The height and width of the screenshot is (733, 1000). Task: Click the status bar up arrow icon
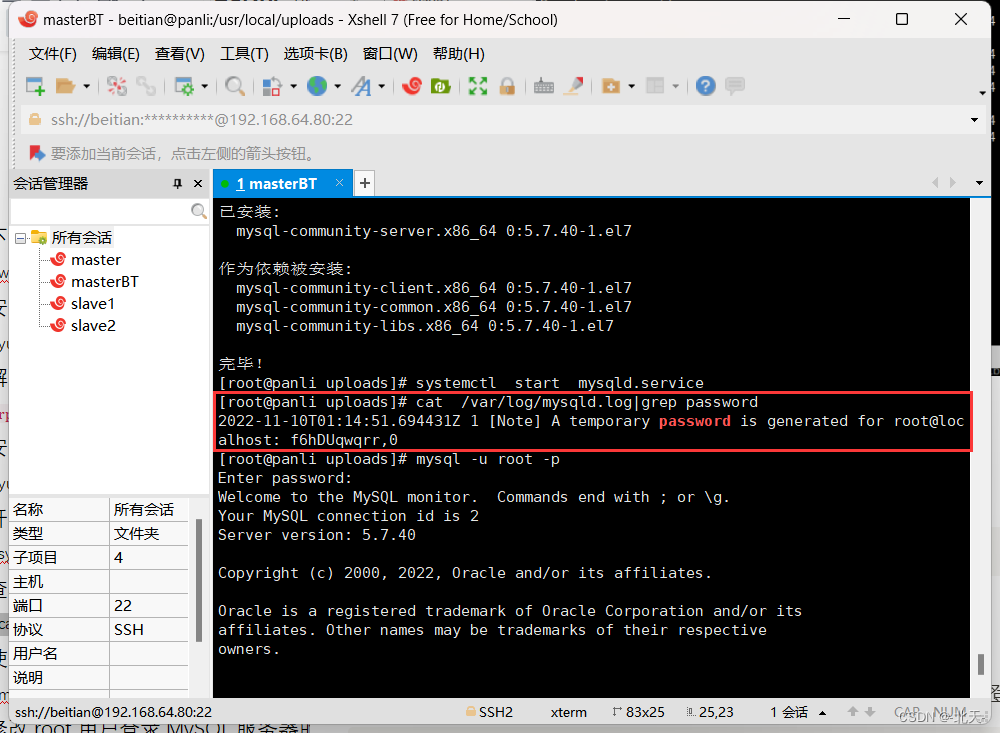pyautogui.click(x=852, y=712)
